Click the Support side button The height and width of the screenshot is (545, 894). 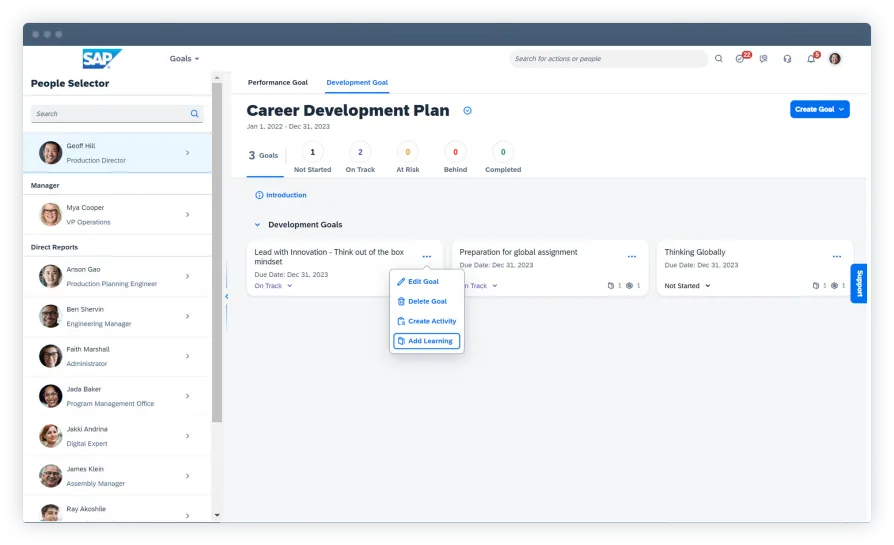(x=858, y=283)
